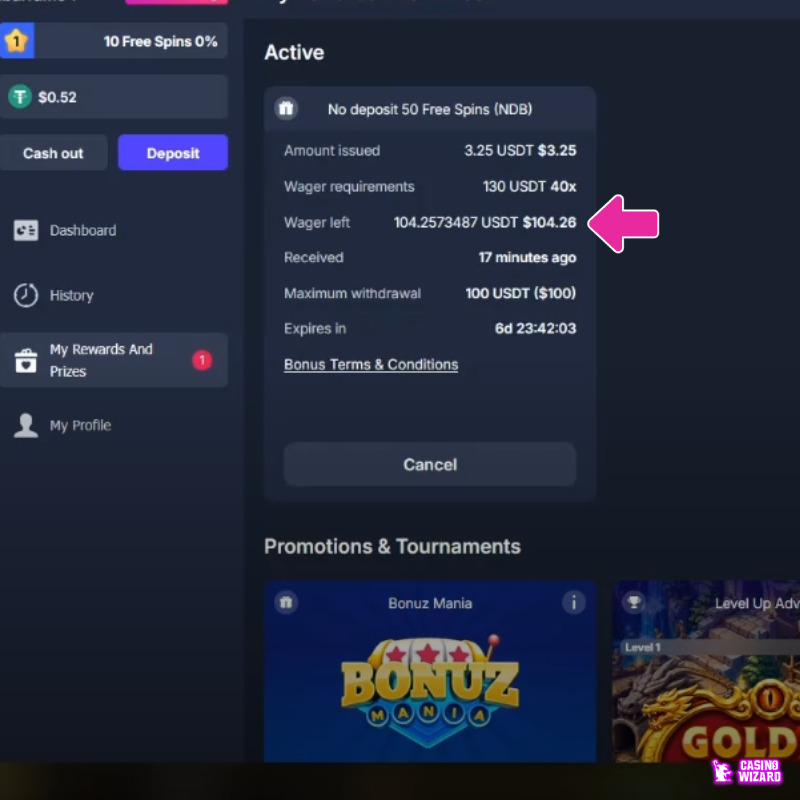Click the $0.52 balance field
This screenshot has height=800, width=800.
[x=113, y=97]
